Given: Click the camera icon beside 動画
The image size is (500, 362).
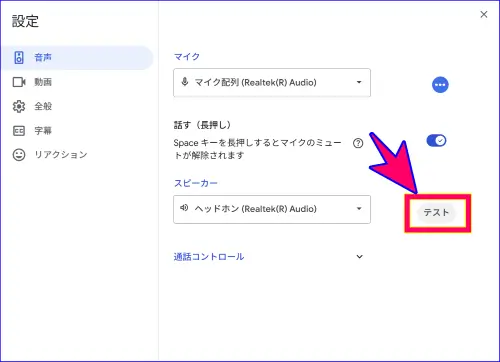Looking at the screenshot, I should [x=19, y=82].
